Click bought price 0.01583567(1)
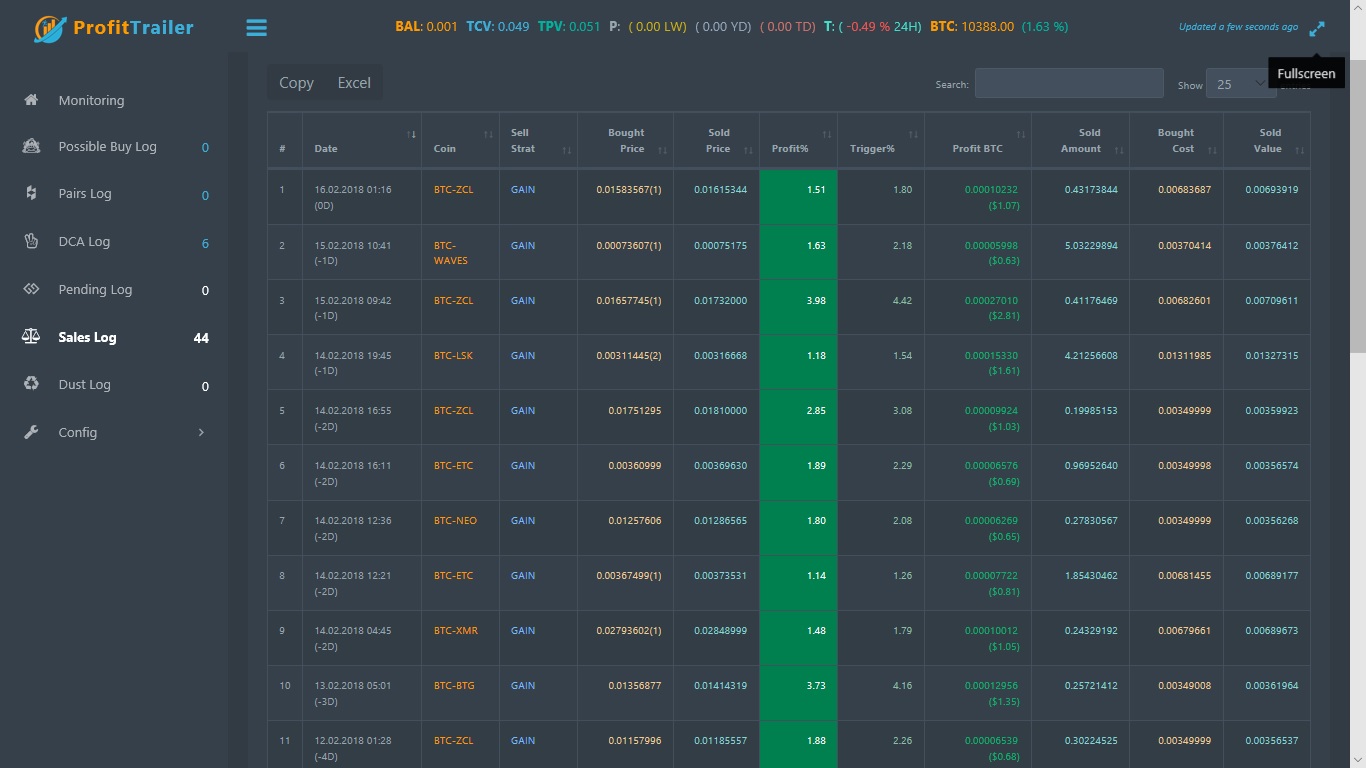1366x768 pixels. click(x=629, y=190)
